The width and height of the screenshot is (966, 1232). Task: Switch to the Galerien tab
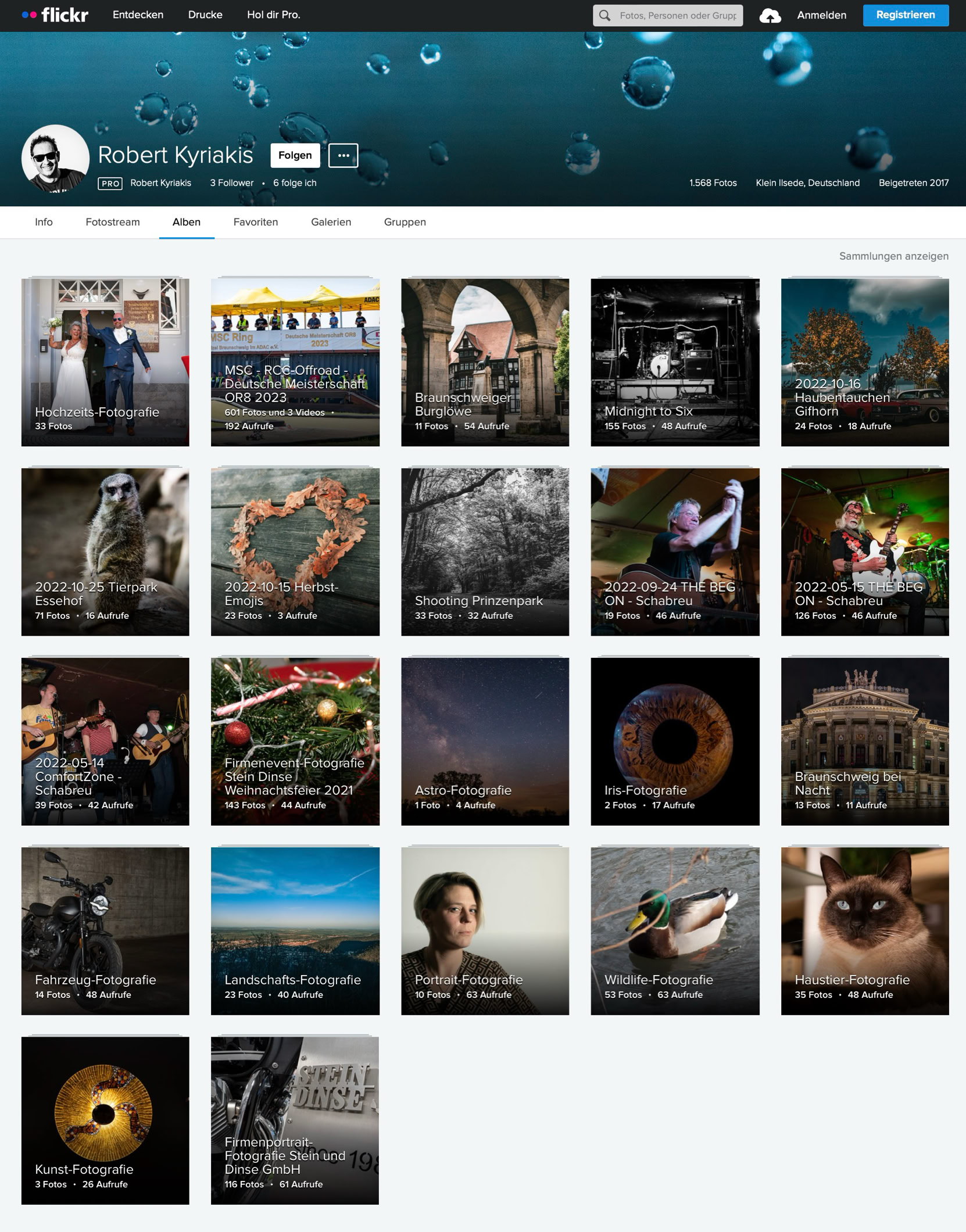click(331, 222)
